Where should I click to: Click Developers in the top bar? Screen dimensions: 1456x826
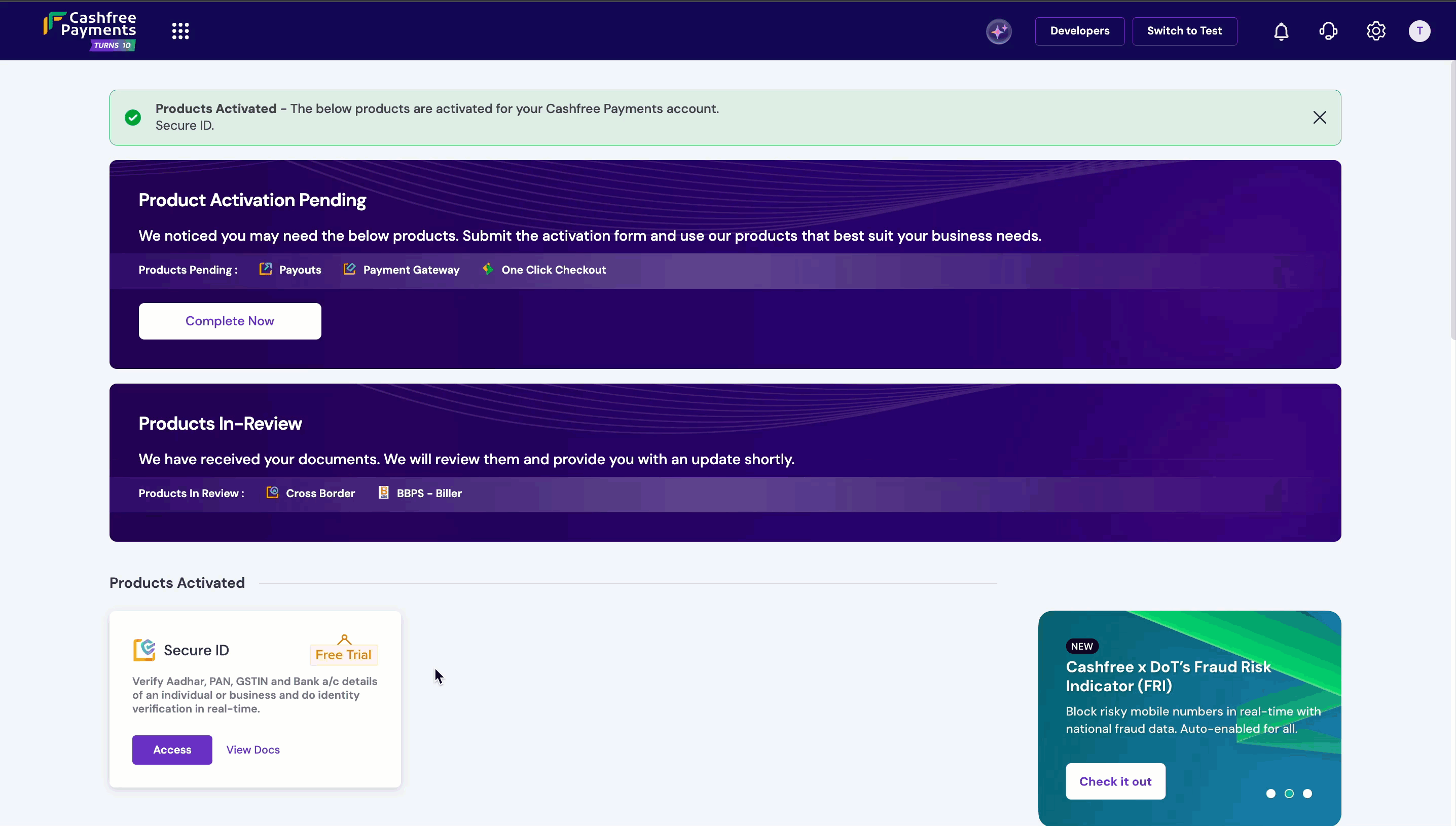[1079, 30]
